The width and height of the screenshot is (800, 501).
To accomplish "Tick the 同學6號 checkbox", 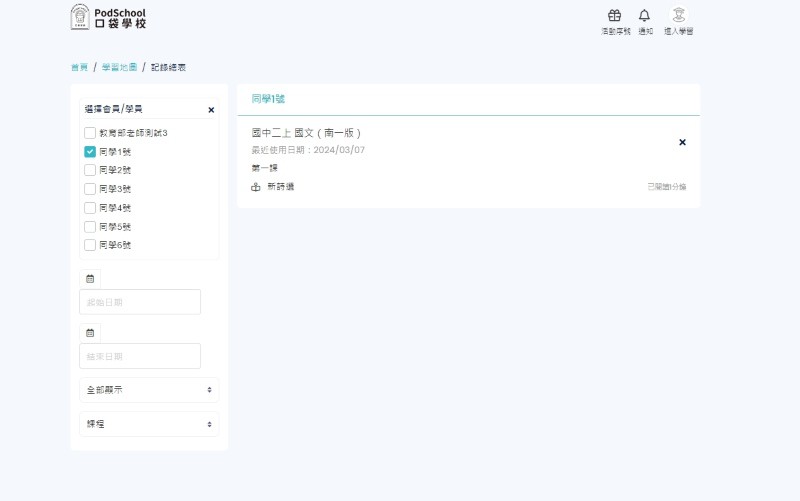I will coord(90,245).
